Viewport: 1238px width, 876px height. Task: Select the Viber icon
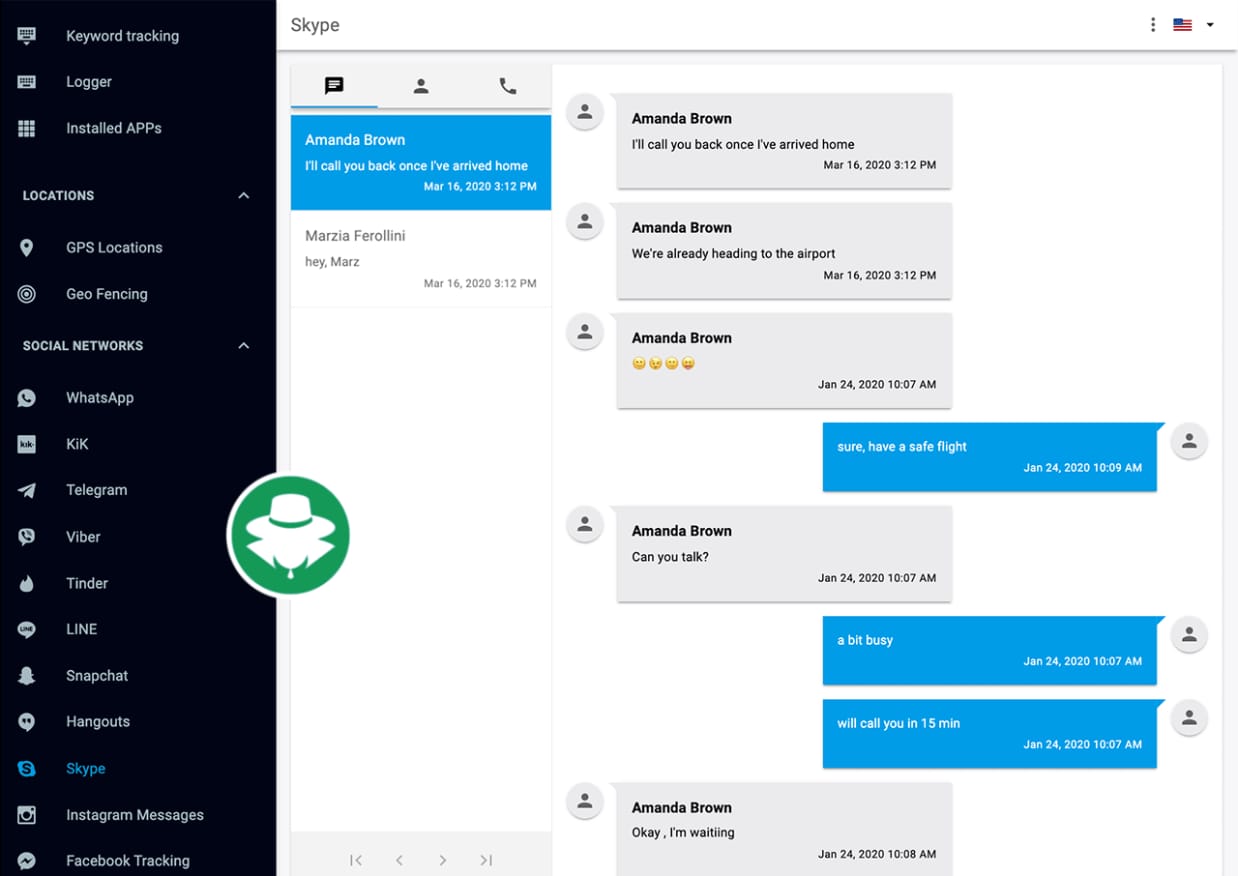(26, 536)
